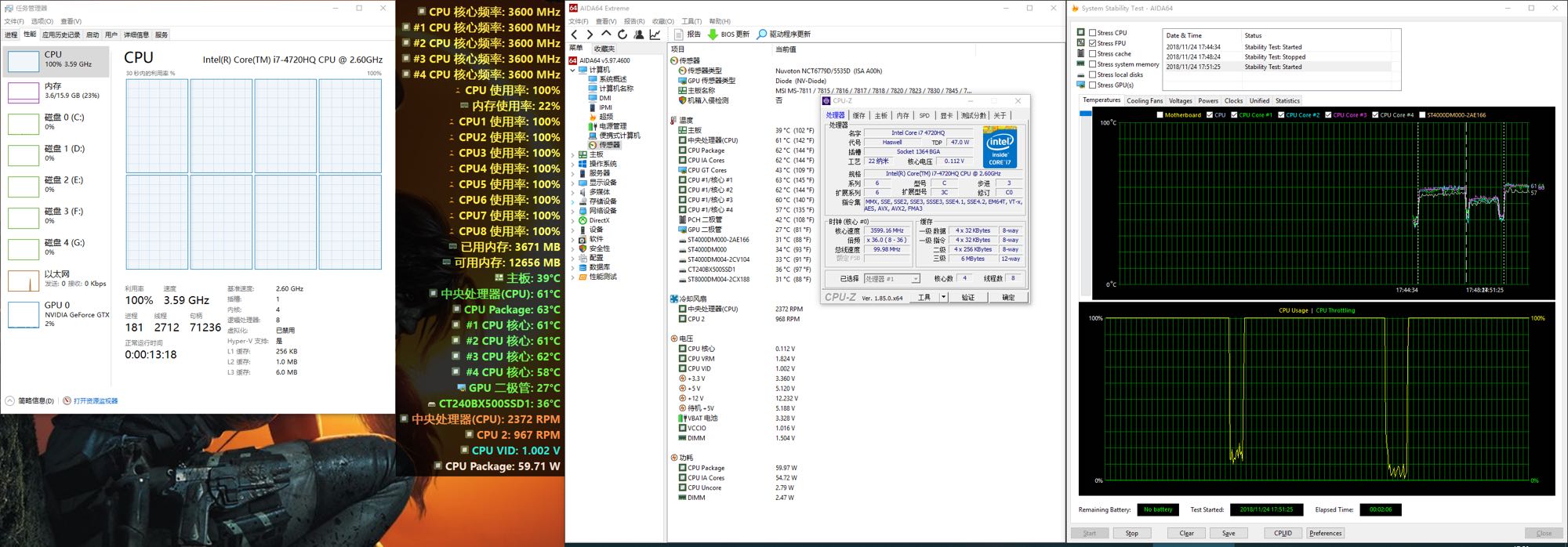Viewport: 1568px width, 547px height.
Task: Click the AIDA64 v5.97.4600 root node
Action: click(x=599, y=60)
